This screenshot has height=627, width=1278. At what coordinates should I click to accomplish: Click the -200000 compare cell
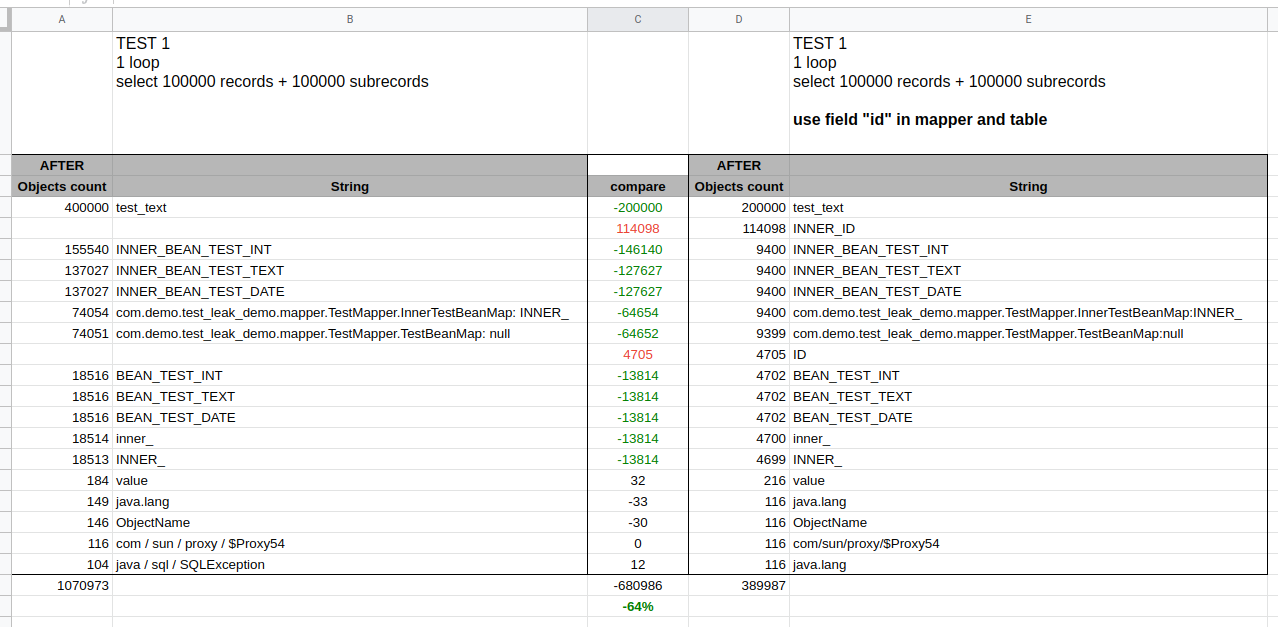pyautogui.click(x=638, y=207)
